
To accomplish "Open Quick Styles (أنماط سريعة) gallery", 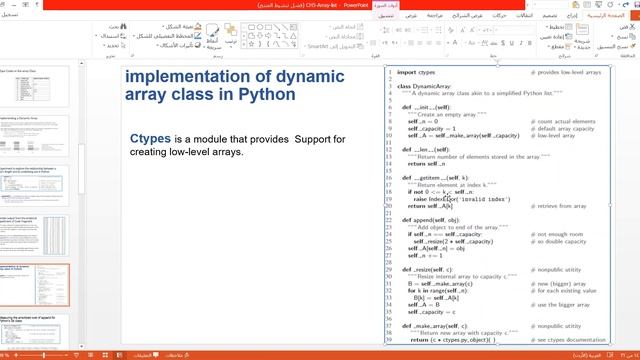I will click(x=213, y=37).
